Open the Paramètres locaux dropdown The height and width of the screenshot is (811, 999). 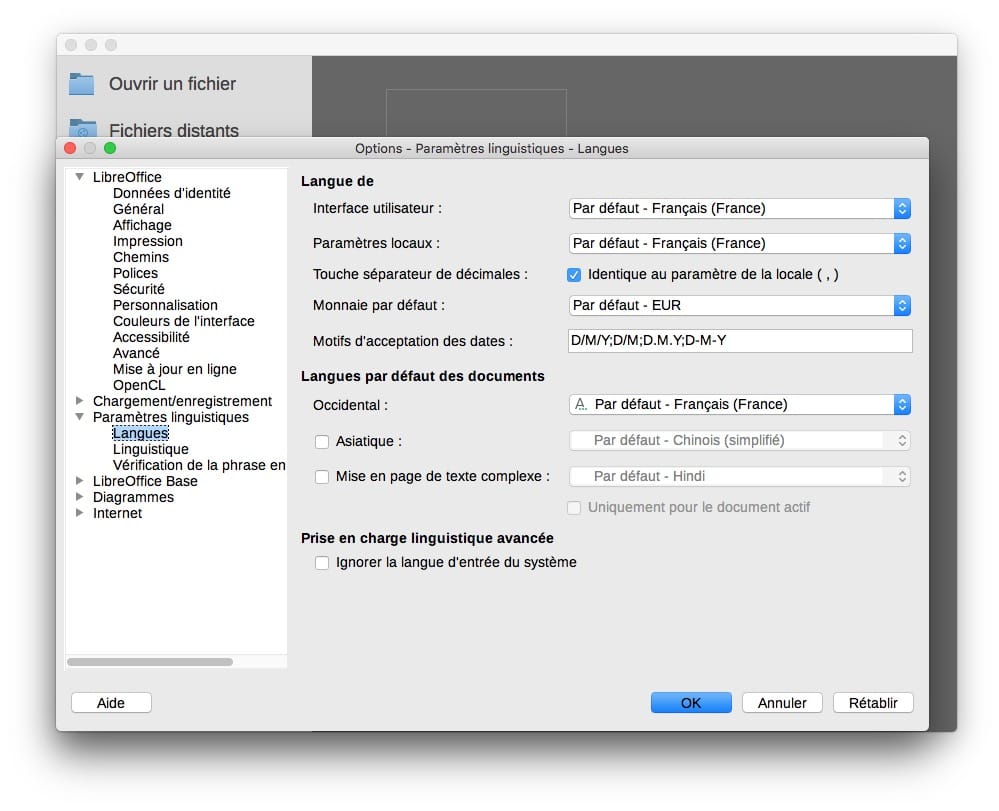point(739,243)
